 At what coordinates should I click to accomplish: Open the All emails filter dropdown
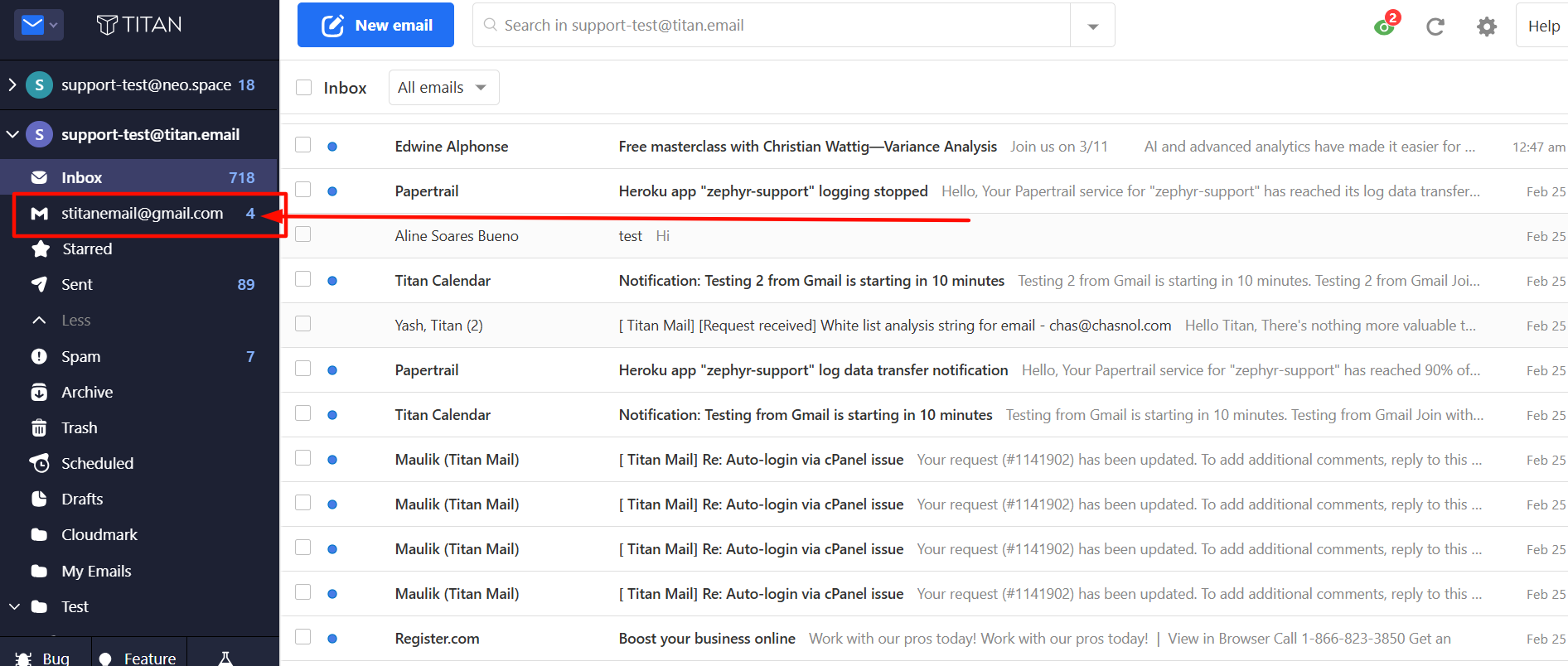click(443, 88)
